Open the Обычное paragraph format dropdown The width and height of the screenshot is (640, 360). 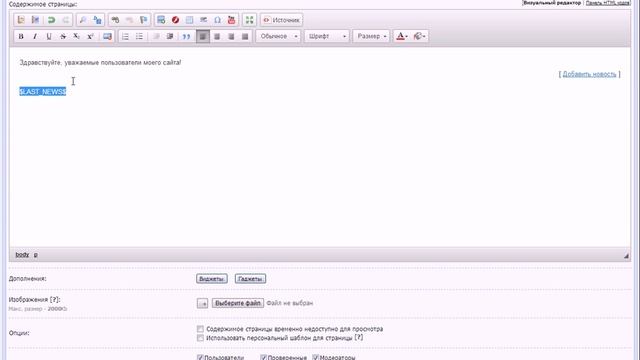(278, 36)
